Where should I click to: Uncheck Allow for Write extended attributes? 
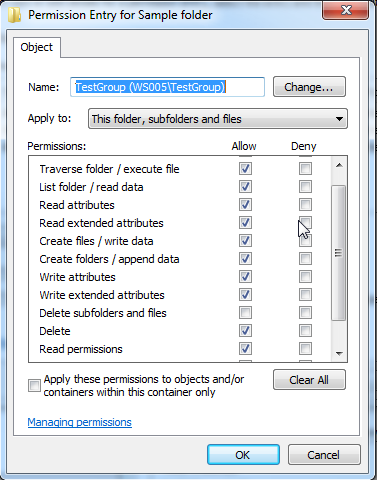tap(245, 295)
